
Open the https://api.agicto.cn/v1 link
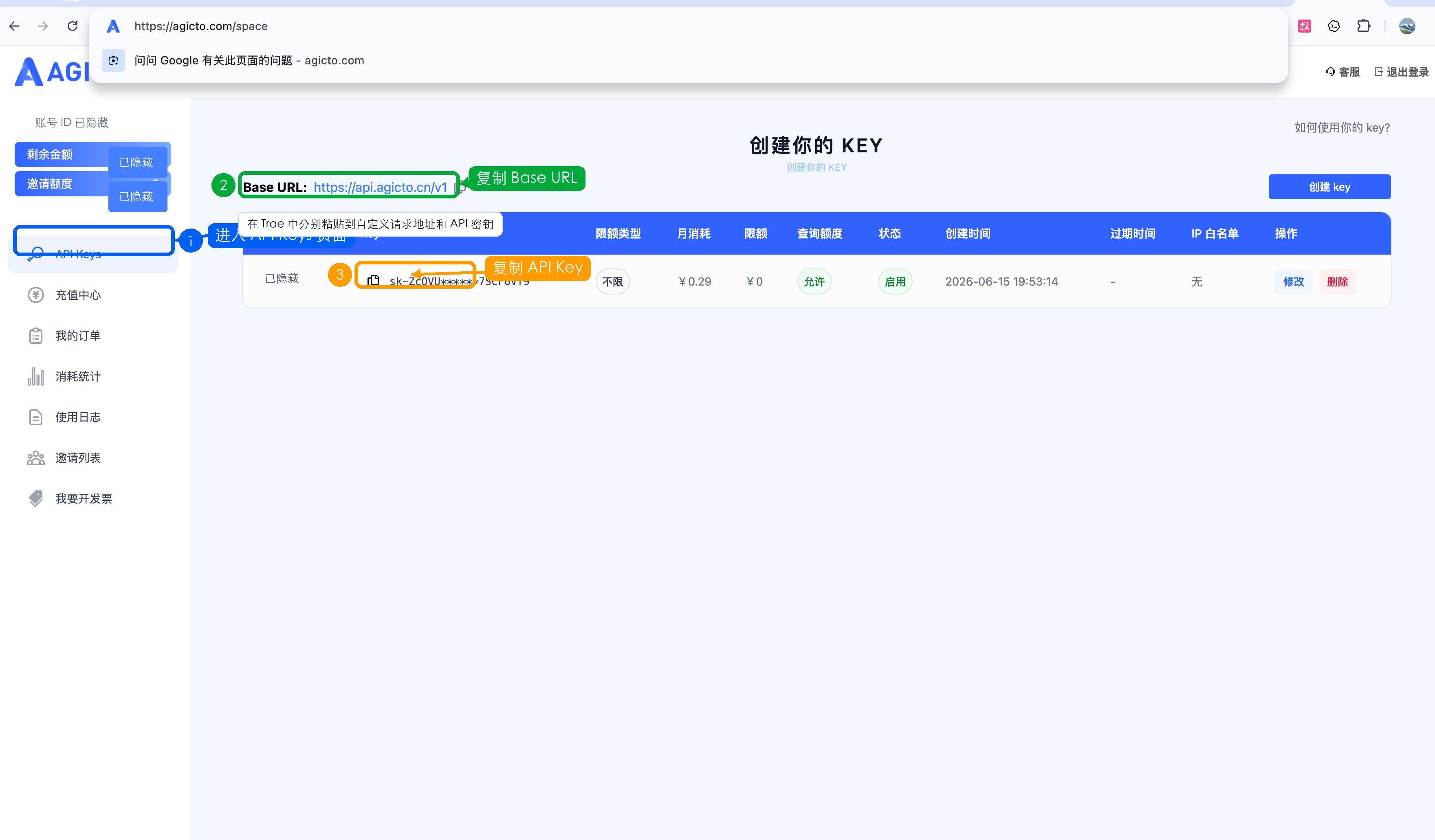380,187
